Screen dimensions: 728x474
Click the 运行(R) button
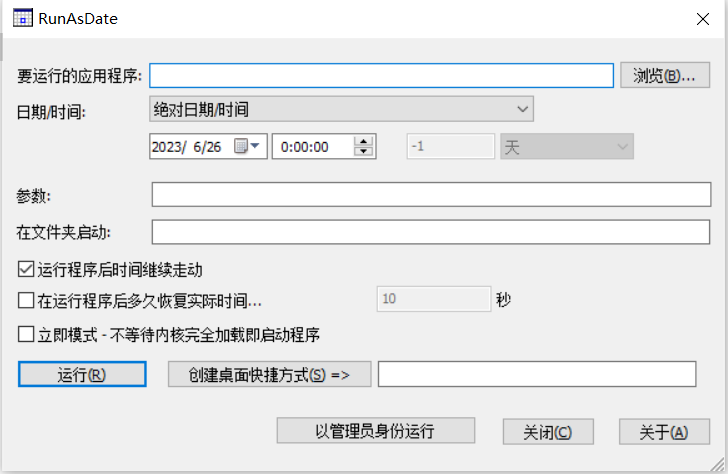coord(82,374)
